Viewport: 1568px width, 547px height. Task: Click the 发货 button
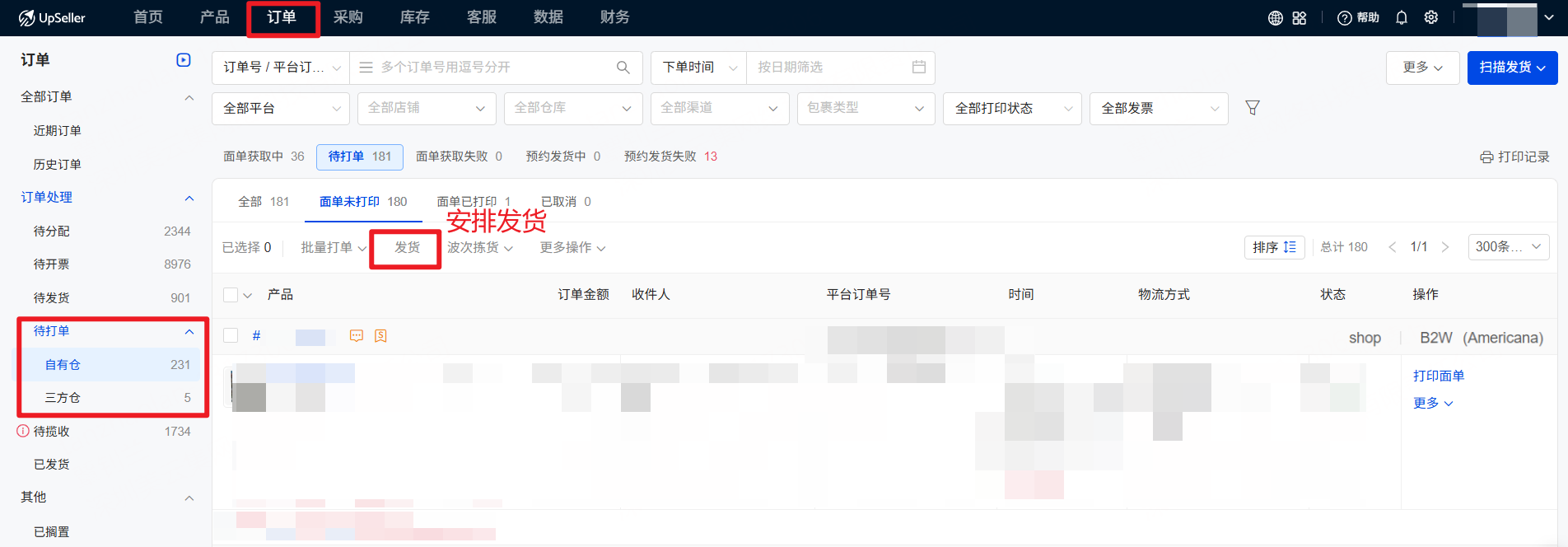coord(407,248)
